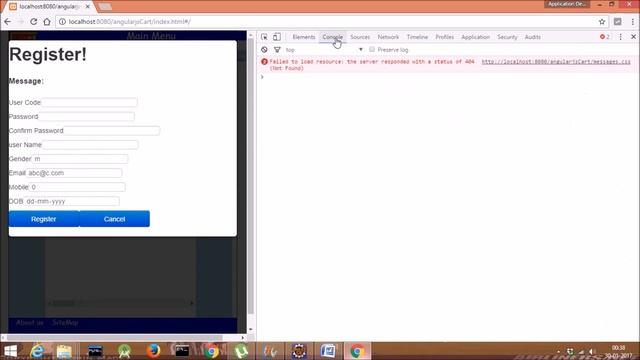Click the Cancel button
This screenshot has width=640, height=360.
[x=114, y=219]
